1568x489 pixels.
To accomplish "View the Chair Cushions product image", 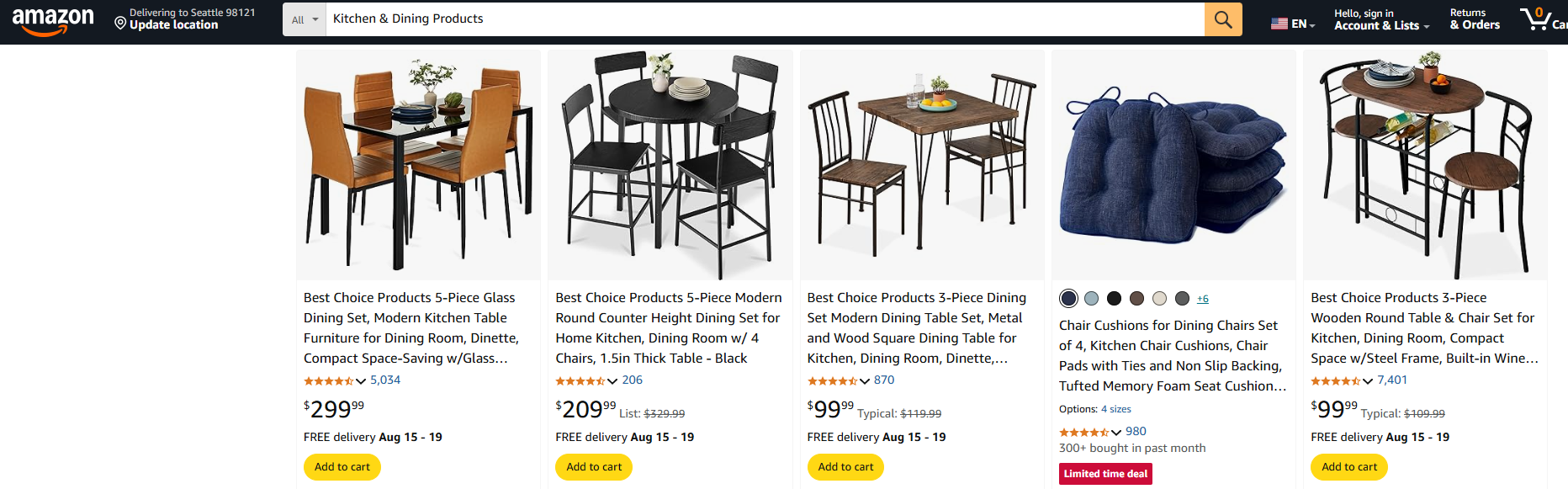I will pyautogui.click(x=1173, y=165).
